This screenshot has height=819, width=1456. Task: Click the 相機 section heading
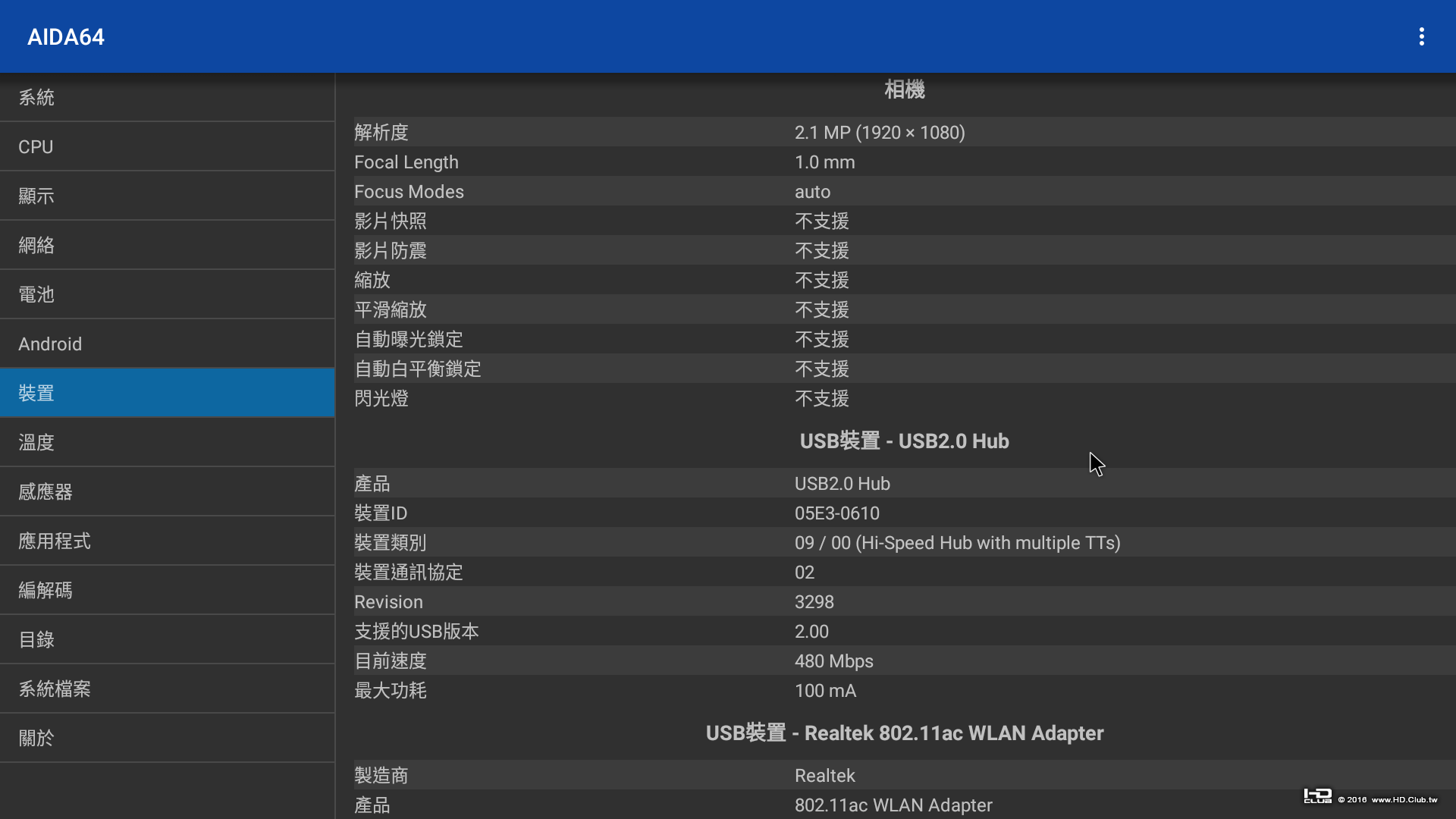pyautogui.click(x=905, y=89)
